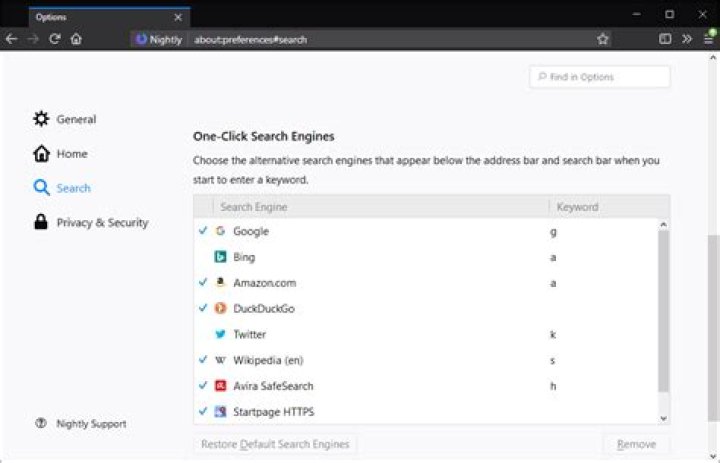This screenshot has height=463, width=720.
Task: Select the Startpage HTTPS row name
Action: 274,412
